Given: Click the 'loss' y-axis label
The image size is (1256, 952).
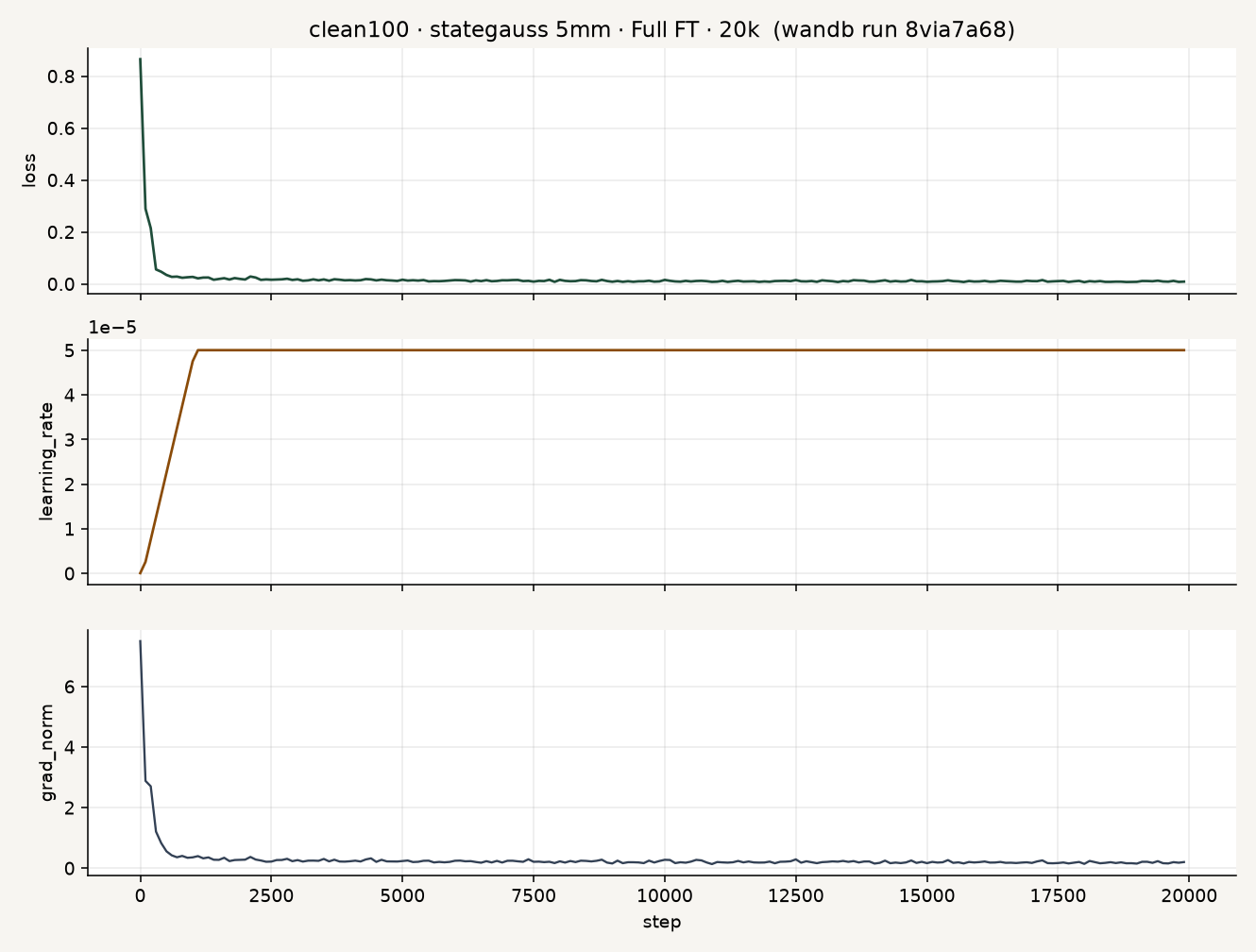Looking at the screenshot, I should click(x=29, y=171).
